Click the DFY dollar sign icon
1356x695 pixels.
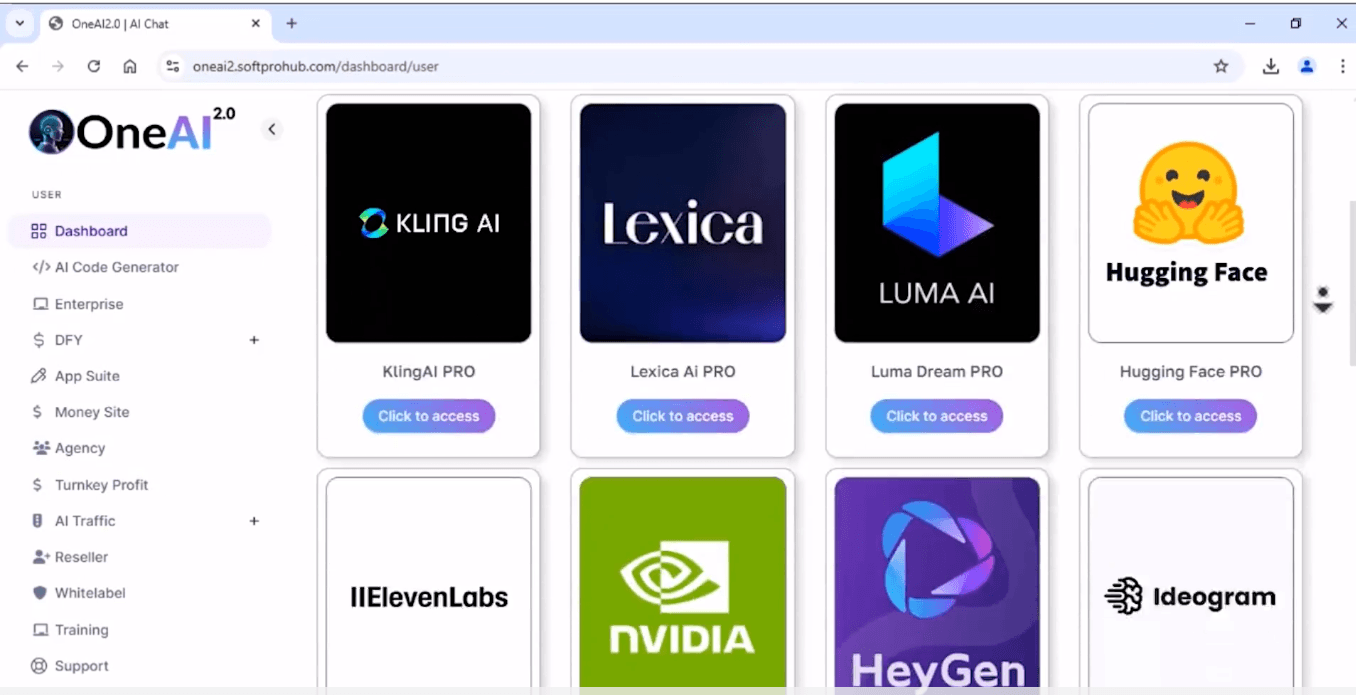(38, 340)
